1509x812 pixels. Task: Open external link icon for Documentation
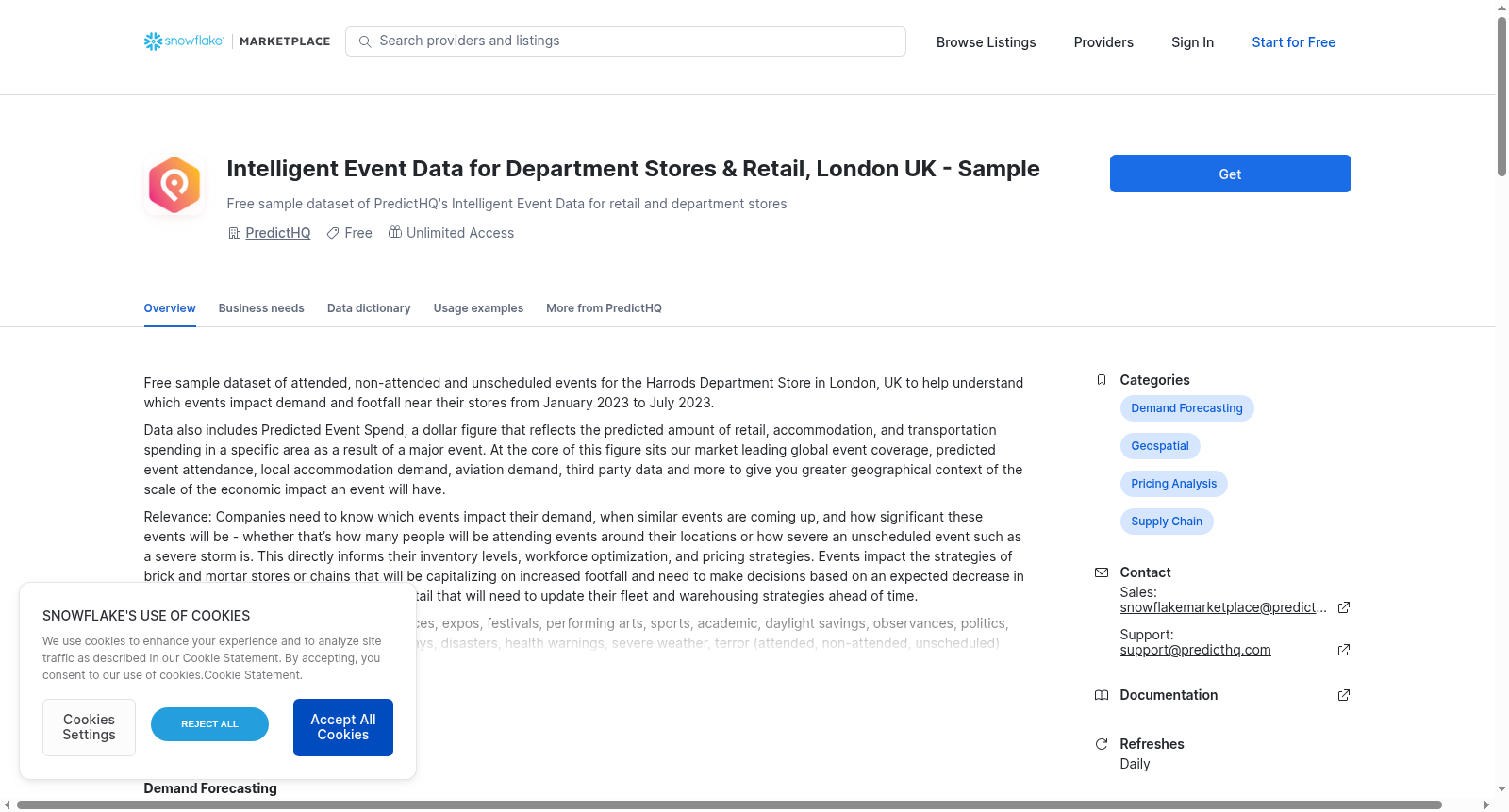(x=1344, y=695)
